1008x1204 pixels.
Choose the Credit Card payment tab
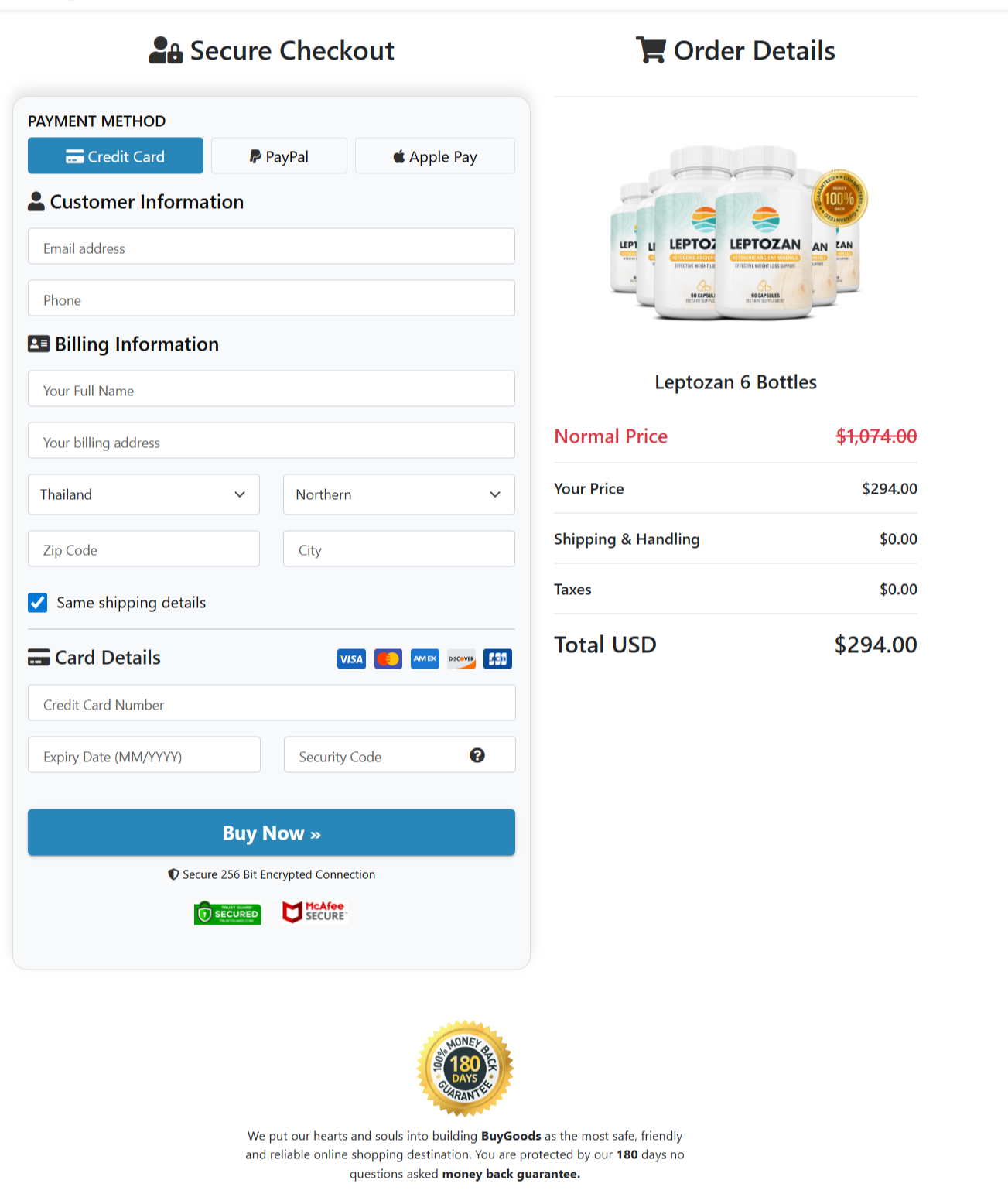(115, 156)
